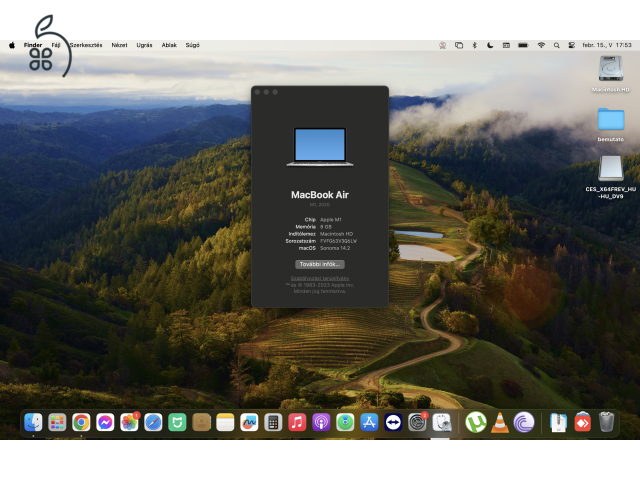This screenshot has height=480, width=640.
Task: Close the About This Mac window
Action: tap(257, 92)
